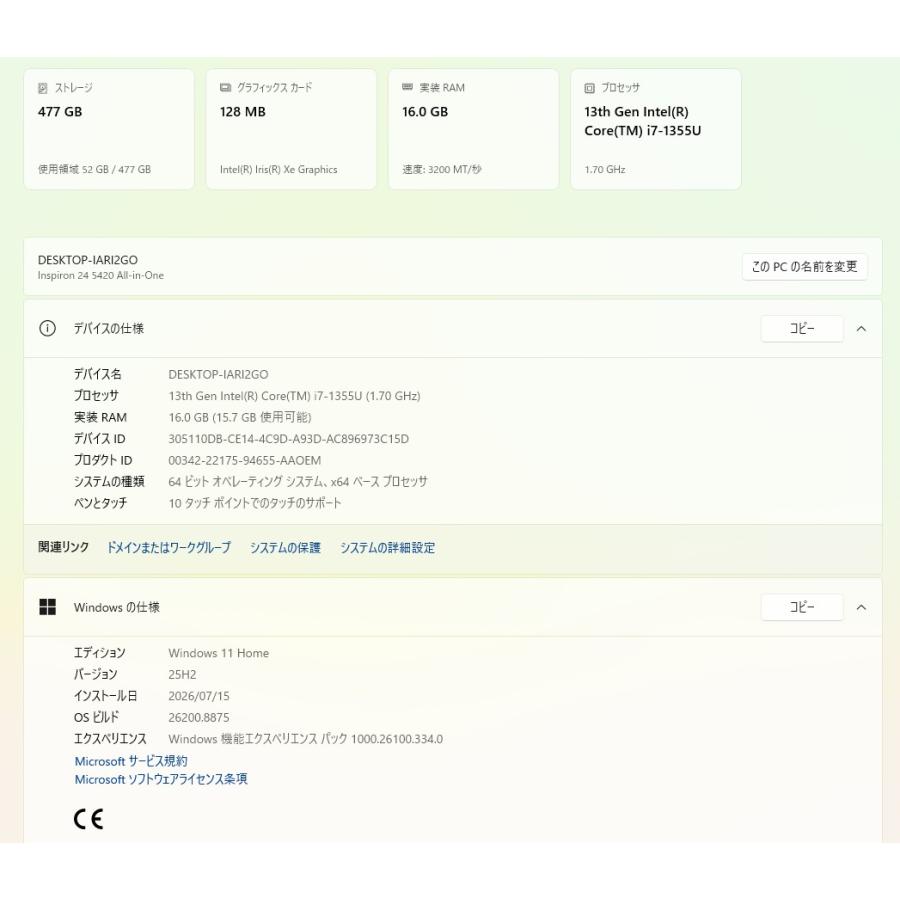This screenshot has width=900, height=900.
Task: Select model text Inspiron 24 5420 All-in-One
Action: [x=101, y=276]
